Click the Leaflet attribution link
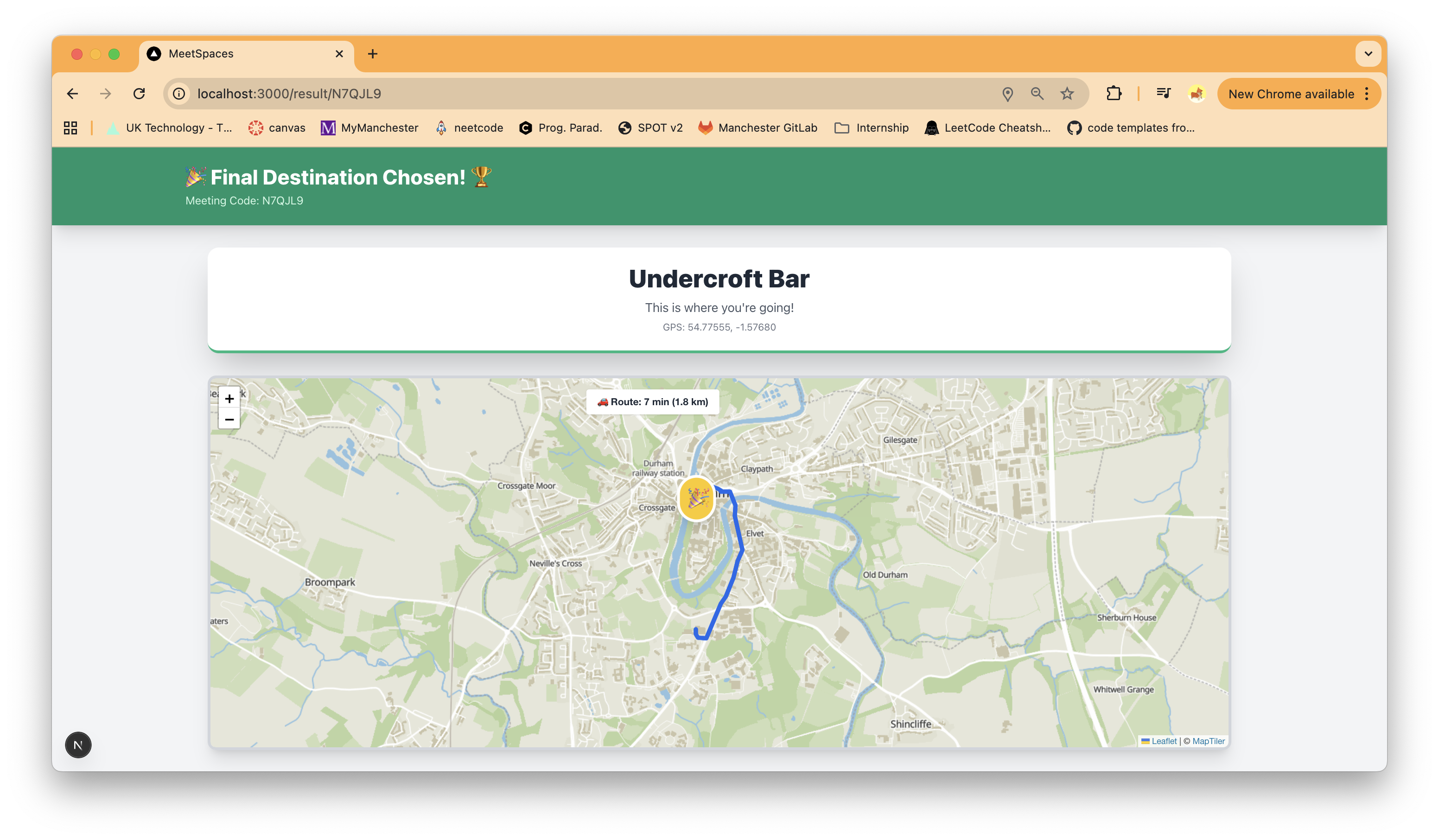Viewport: 1439px width, 840px height. click(1163, 741)
